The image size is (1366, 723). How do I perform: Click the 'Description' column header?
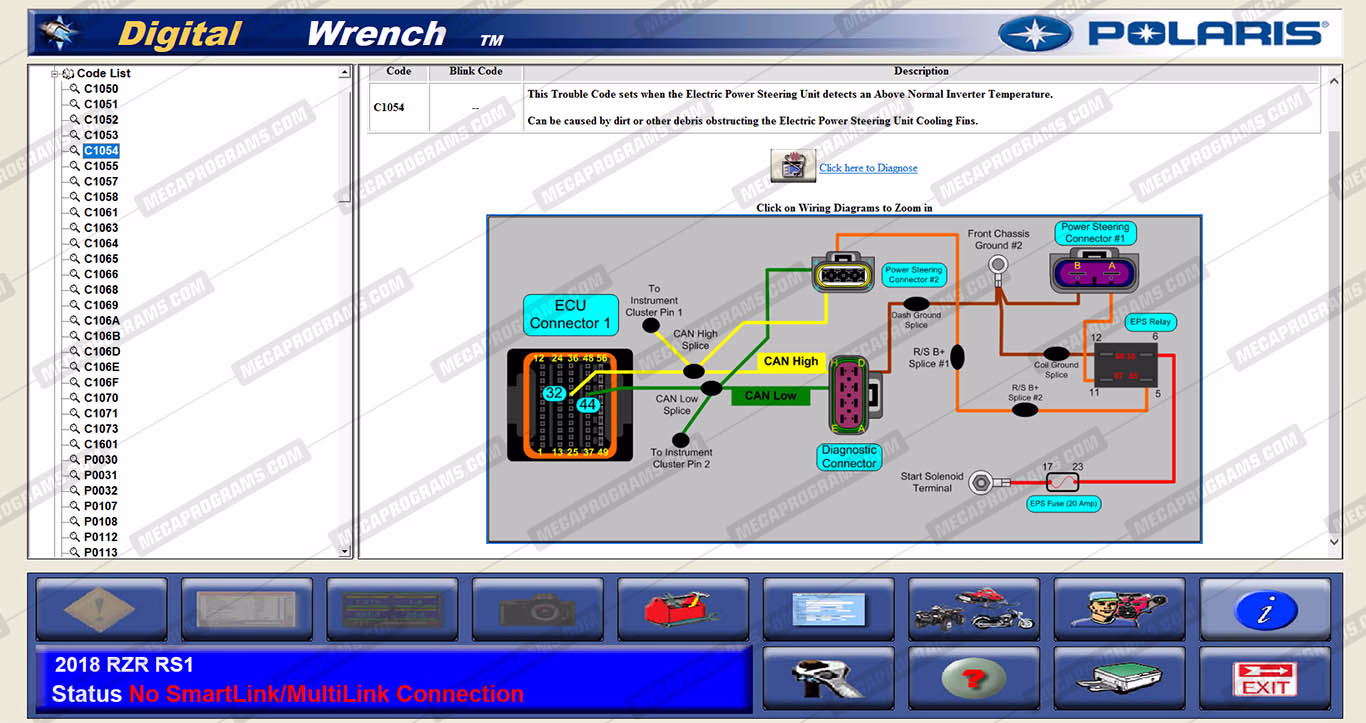(x=921, y=72)
